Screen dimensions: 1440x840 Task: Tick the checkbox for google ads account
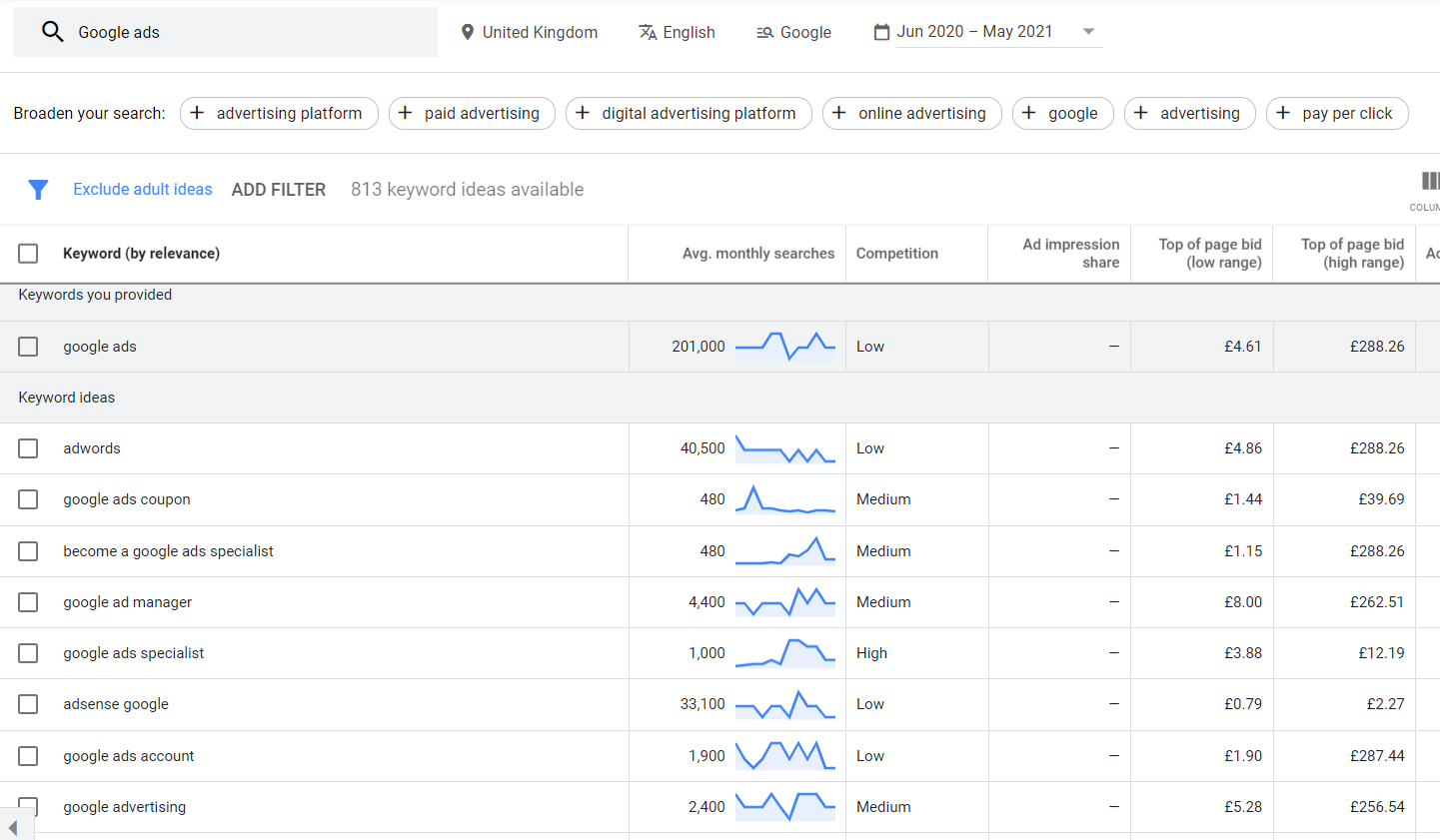pos(28,756)
